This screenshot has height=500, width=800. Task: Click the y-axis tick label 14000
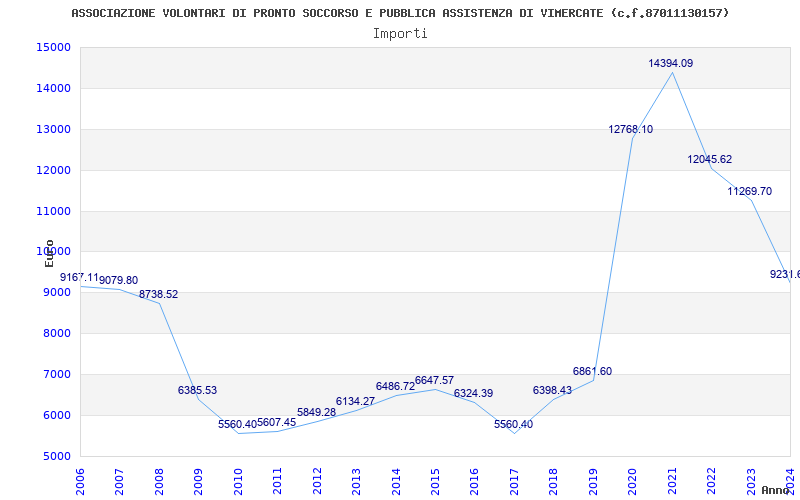53,88
